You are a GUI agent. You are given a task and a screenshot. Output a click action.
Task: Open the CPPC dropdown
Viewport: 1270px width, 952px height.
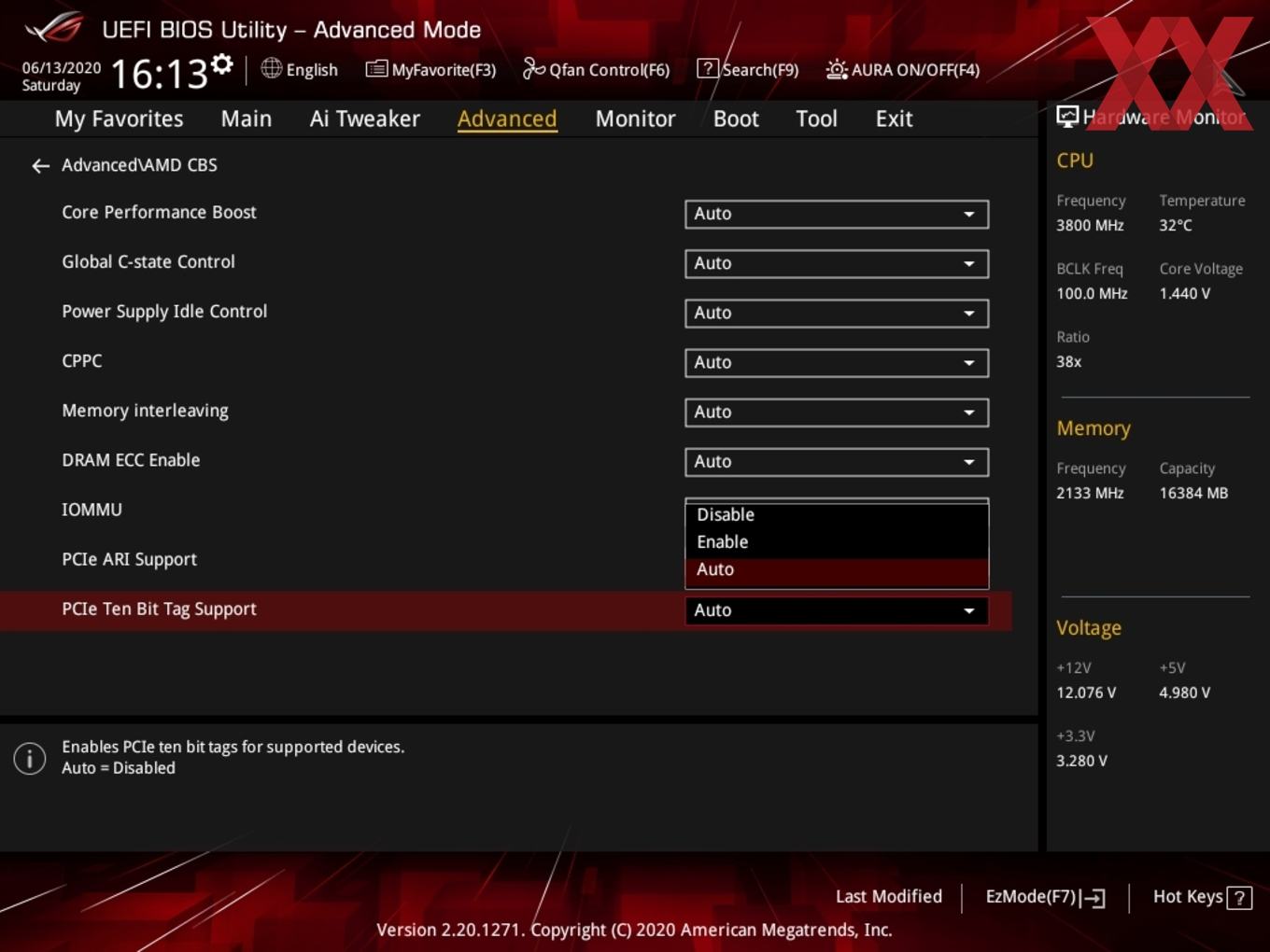point(837,362)
